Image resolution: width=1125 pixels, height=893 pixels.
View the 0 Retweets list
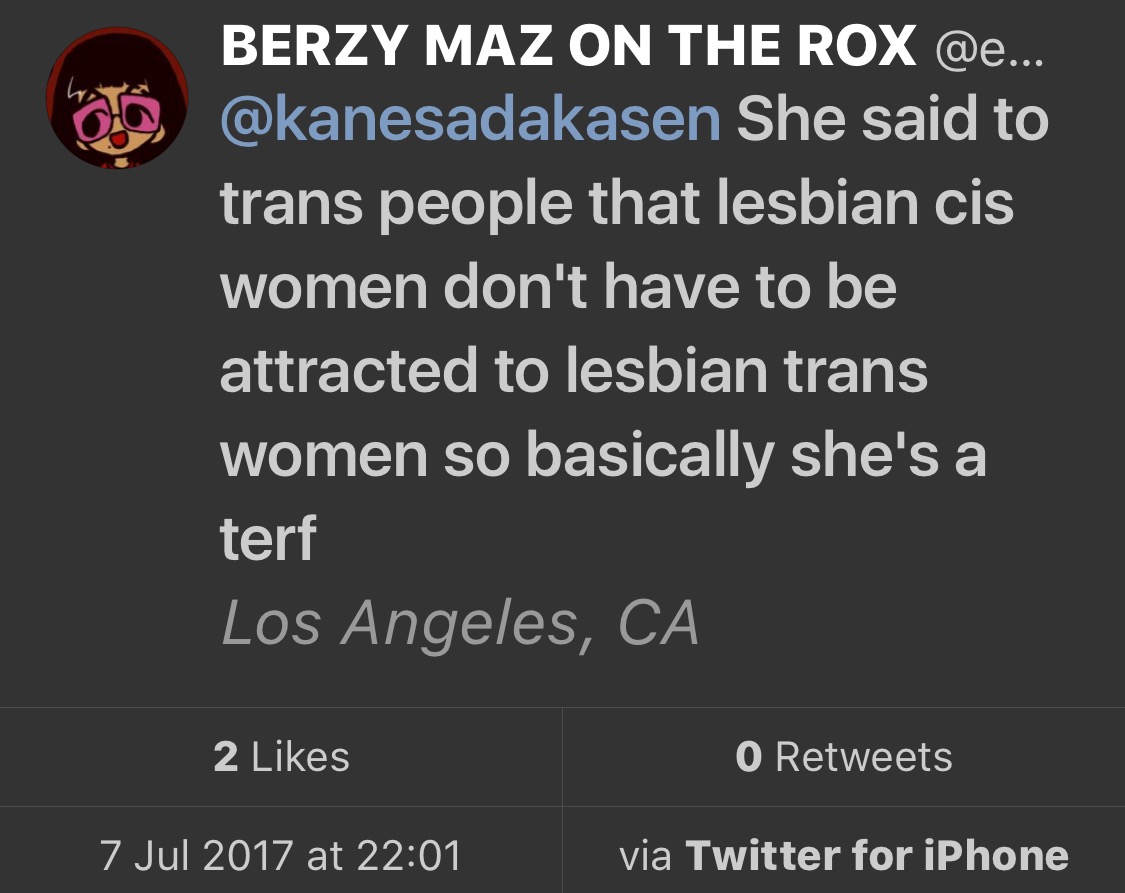click(843, 757)
